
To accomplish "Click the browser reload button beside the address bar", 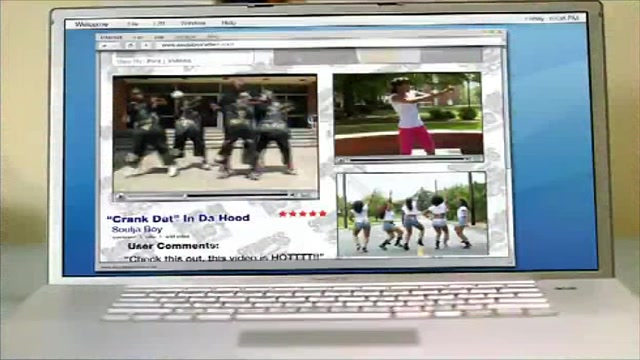I will [x=131, y=46].
